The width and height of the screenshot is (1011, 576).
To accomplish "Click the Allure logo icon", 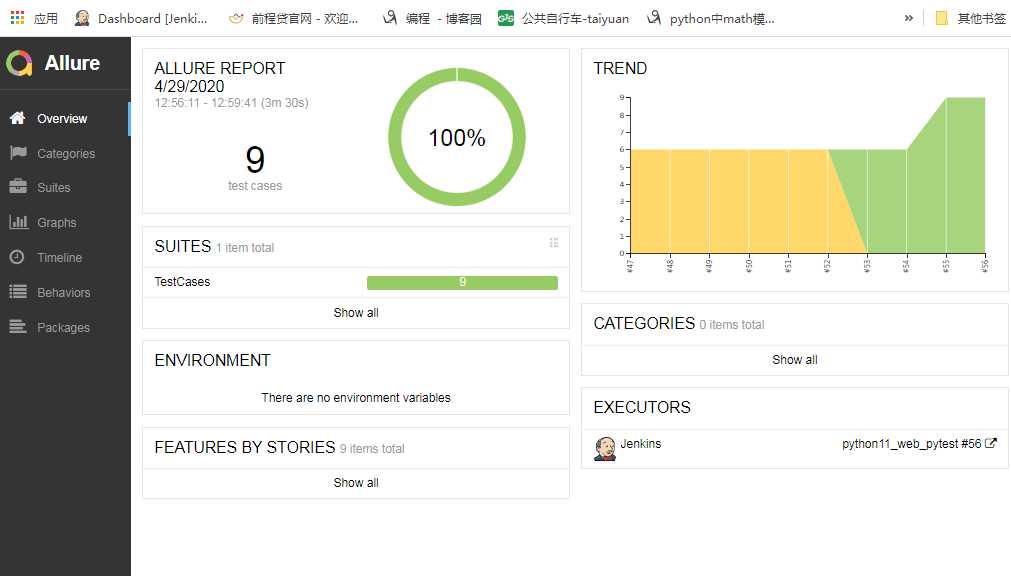I will pyautogui.click(x=19, y=63).
